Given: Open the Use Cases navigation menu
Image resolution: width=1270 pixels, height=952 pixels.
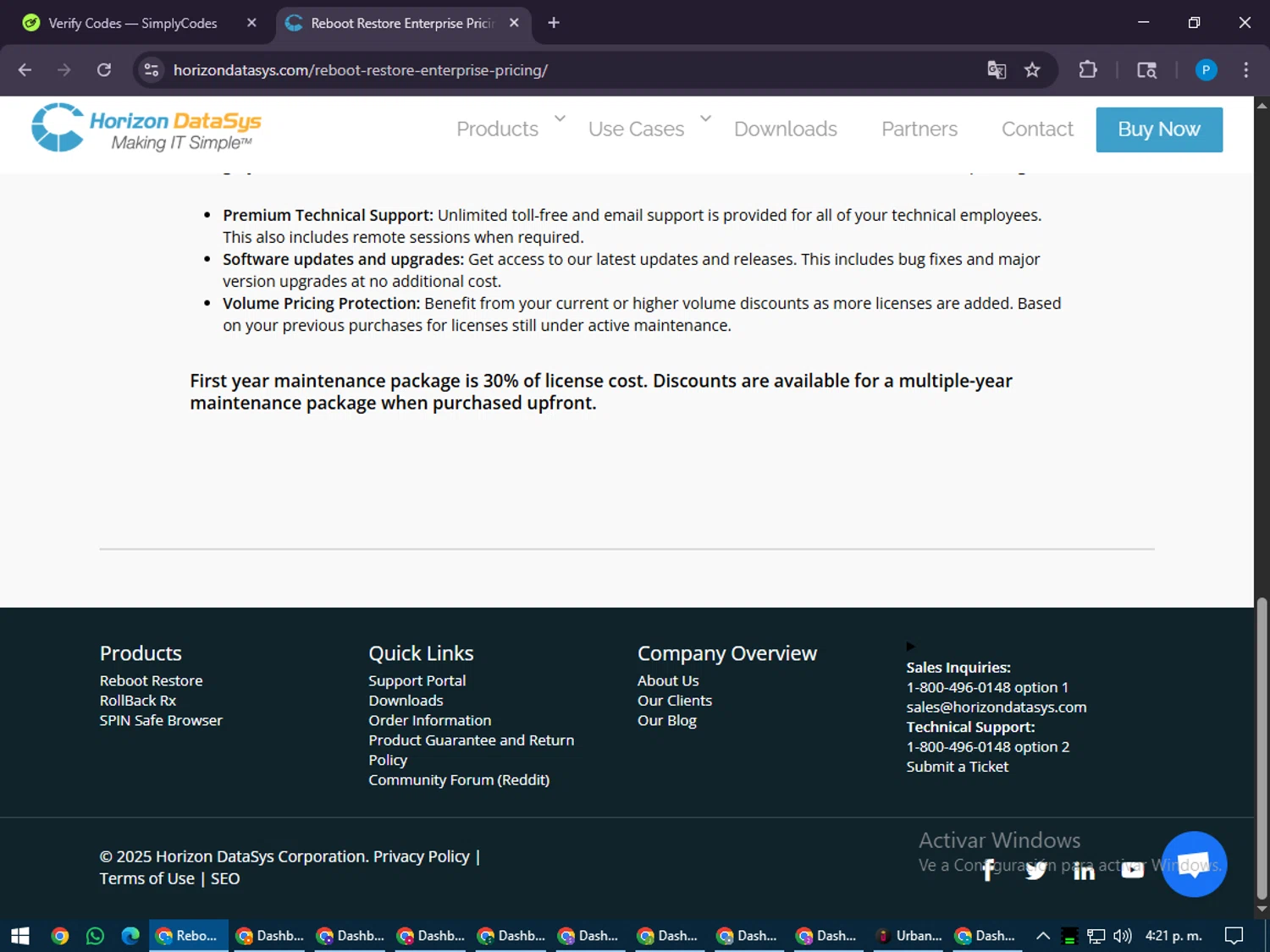Looking at the screenshot, I should pos(637,129).
